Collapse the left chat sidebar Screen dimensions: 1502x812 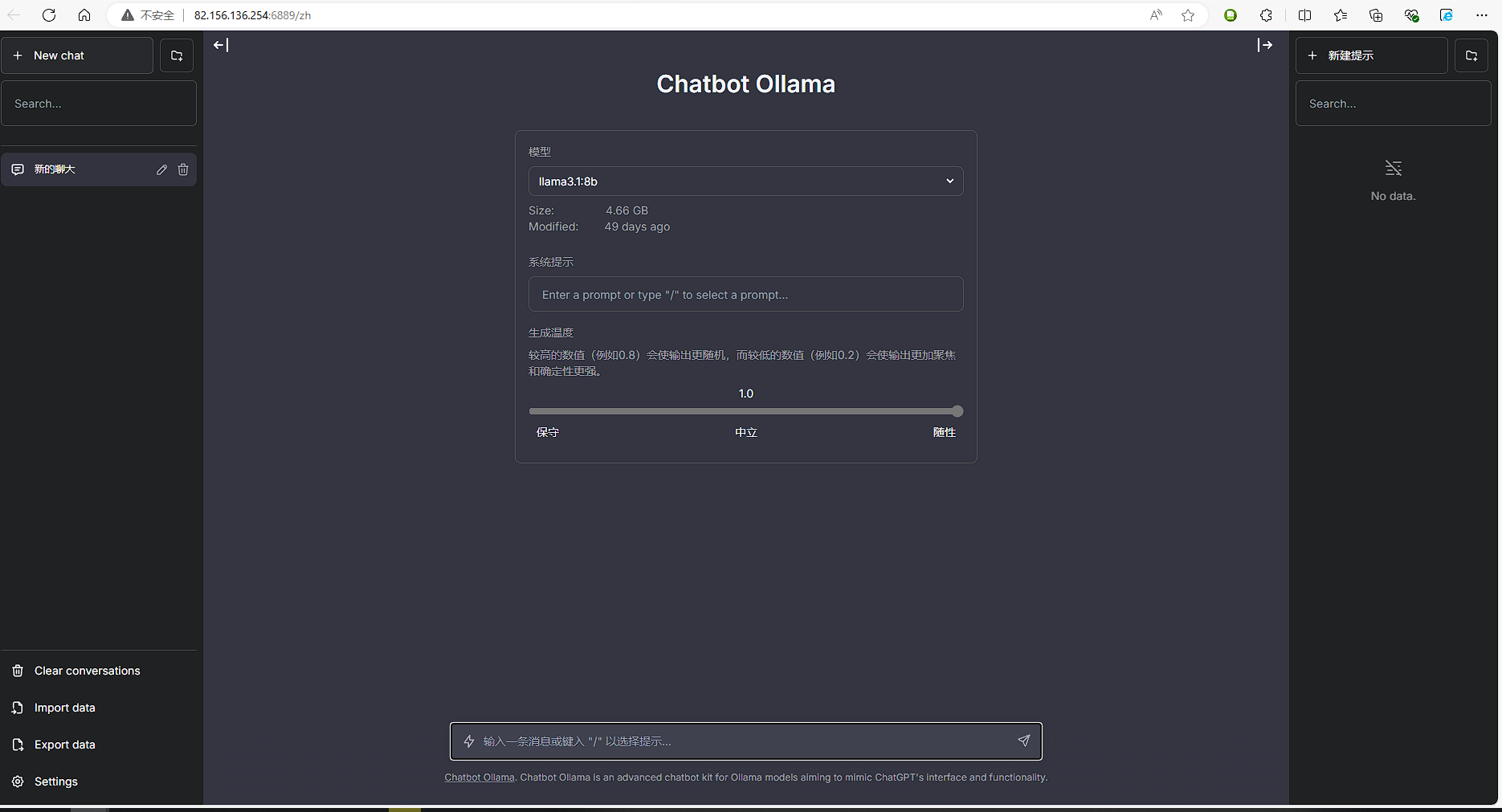coord(221,45)
